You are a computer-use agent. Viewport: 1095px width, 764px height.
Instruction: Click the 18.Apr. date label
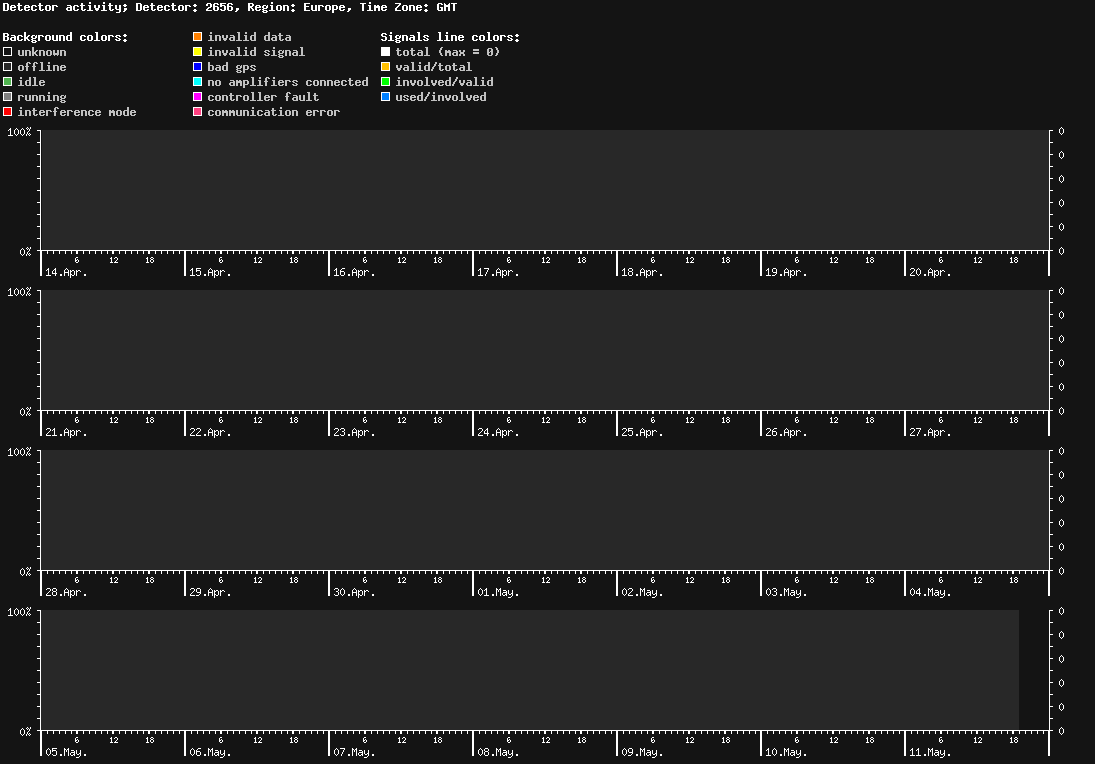[x=642, y=272]
